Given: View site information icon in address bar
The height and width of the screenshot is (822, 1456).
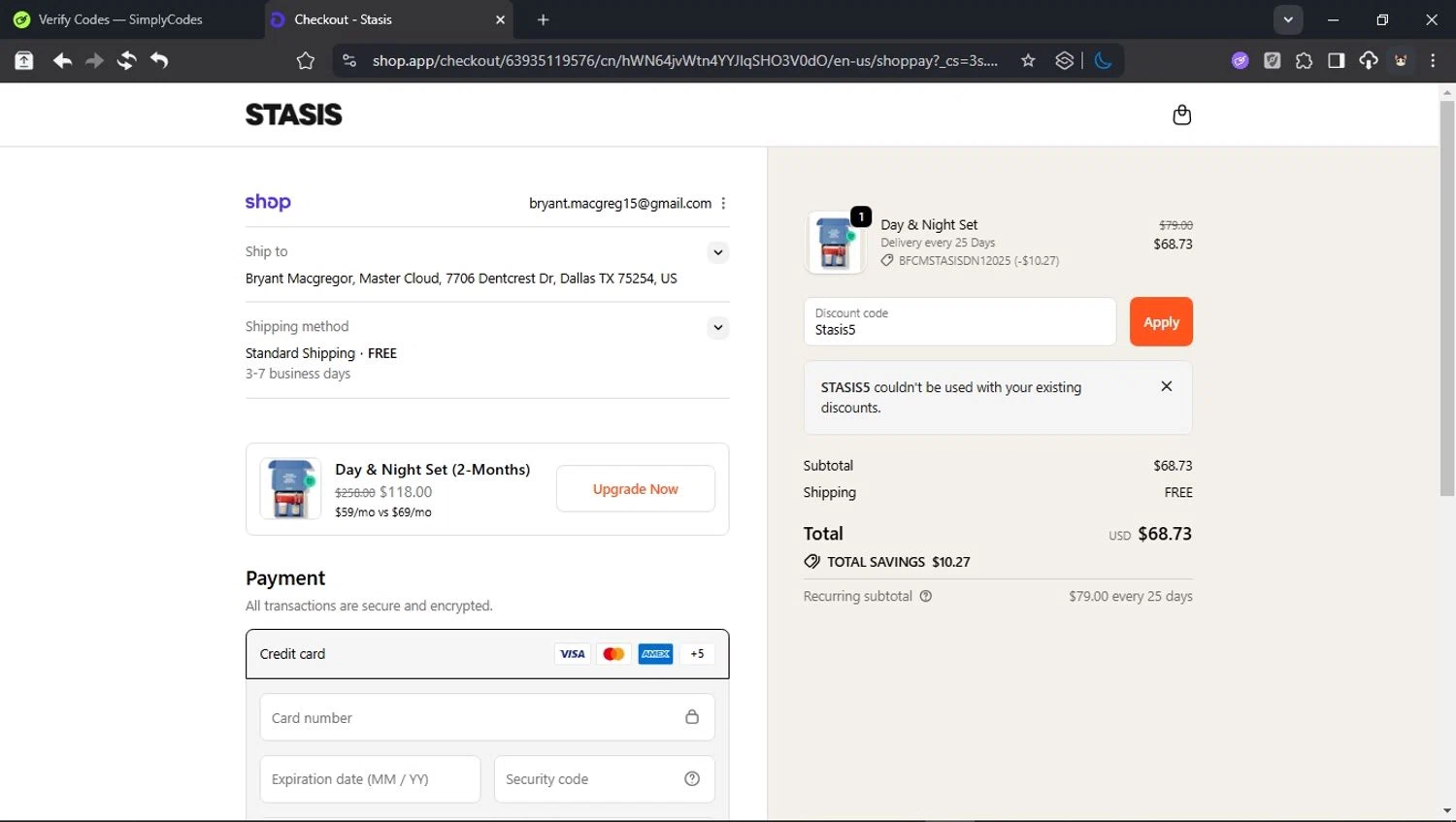Looking at the screenshot, I should point(349,60).
